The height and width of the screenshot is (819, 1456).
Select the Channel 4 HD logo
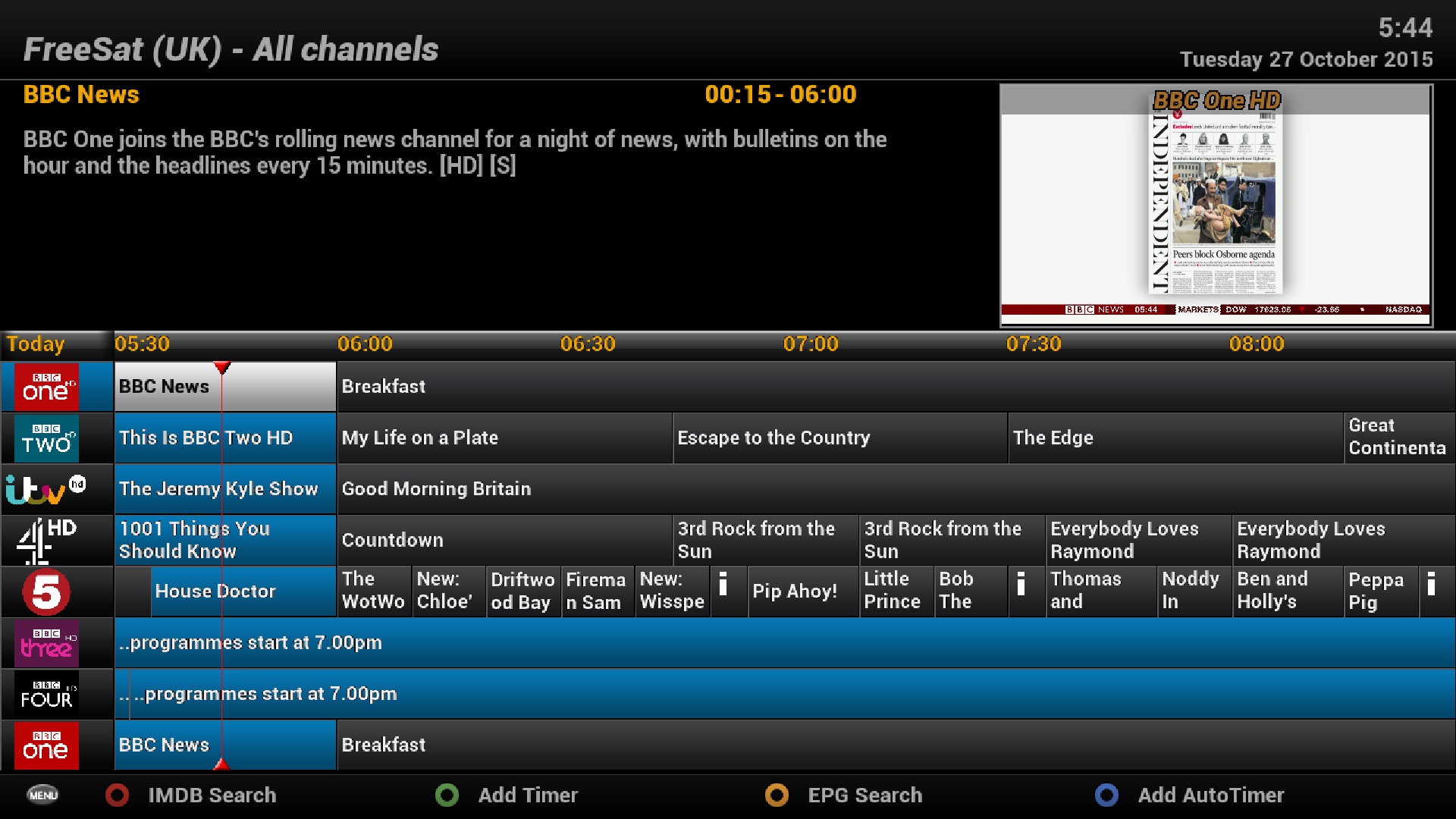pyautogui.click(x=46, y=541)
